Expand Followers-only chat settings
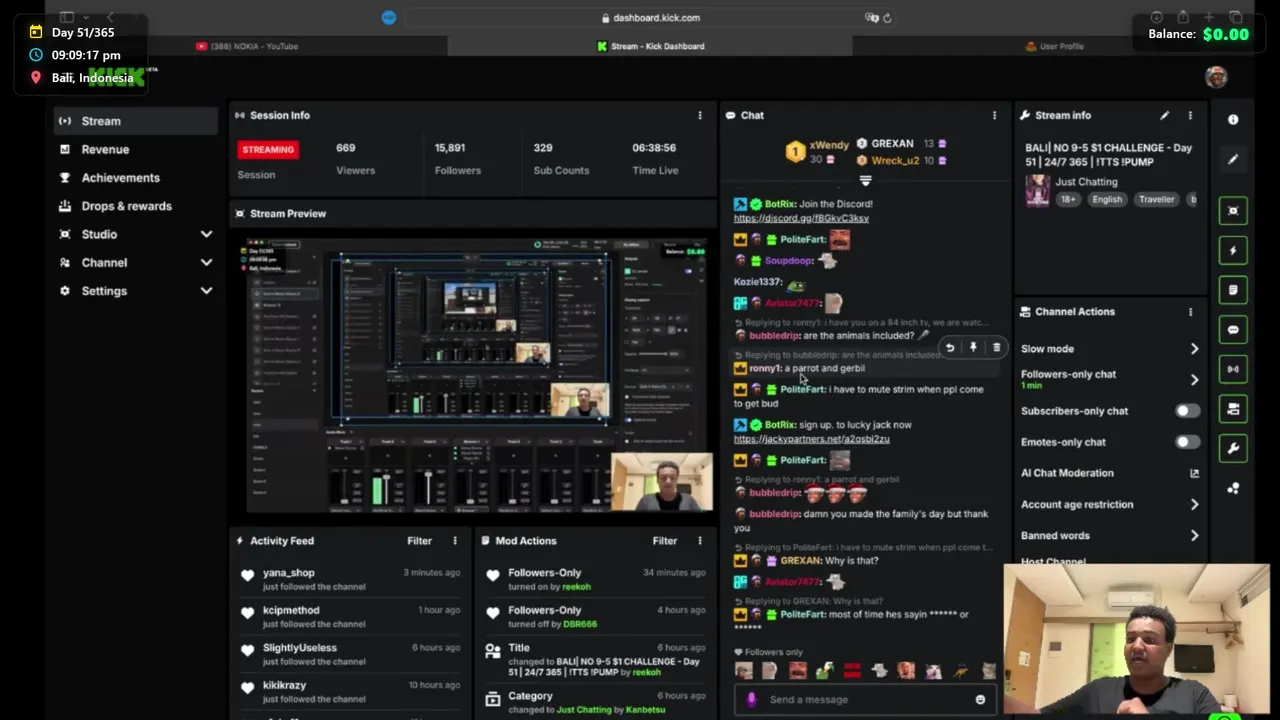 (1194, 380)
